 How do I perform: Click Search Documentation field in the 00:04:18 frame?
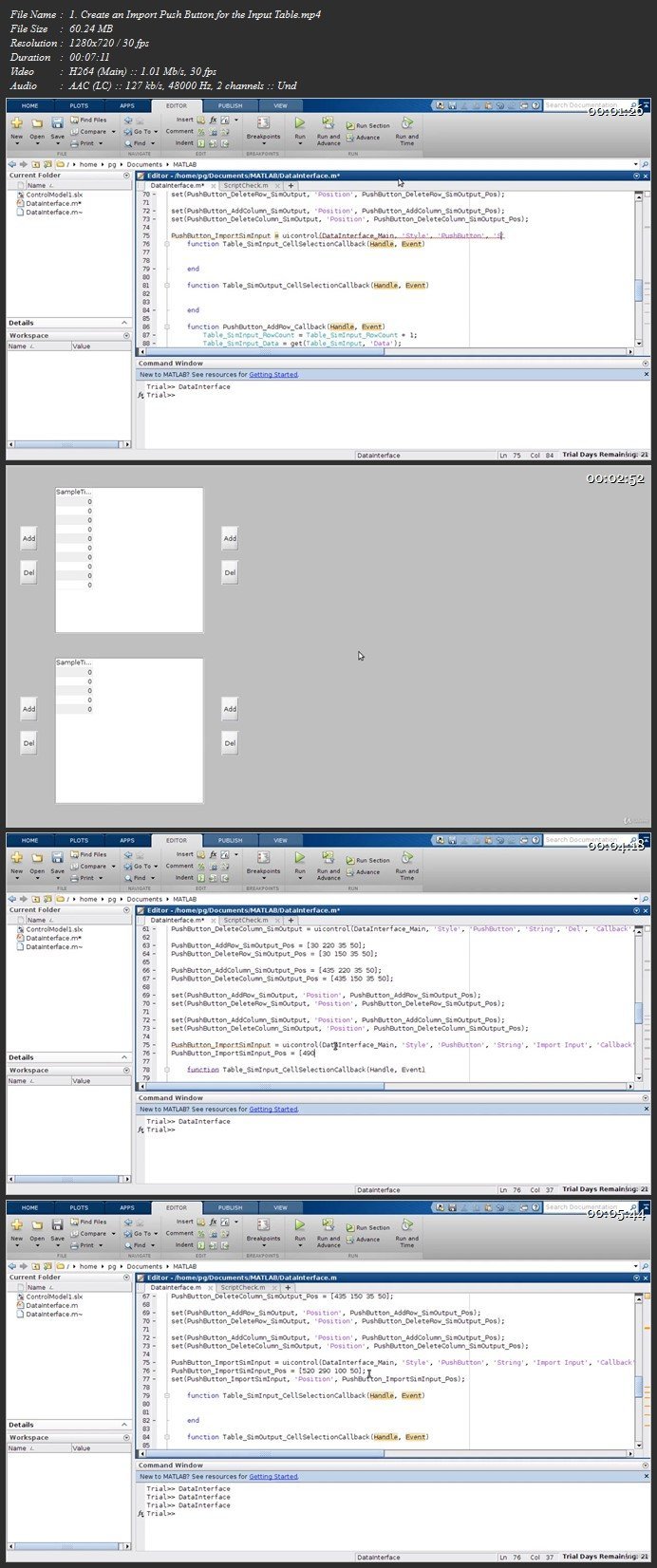coord(589,840)
